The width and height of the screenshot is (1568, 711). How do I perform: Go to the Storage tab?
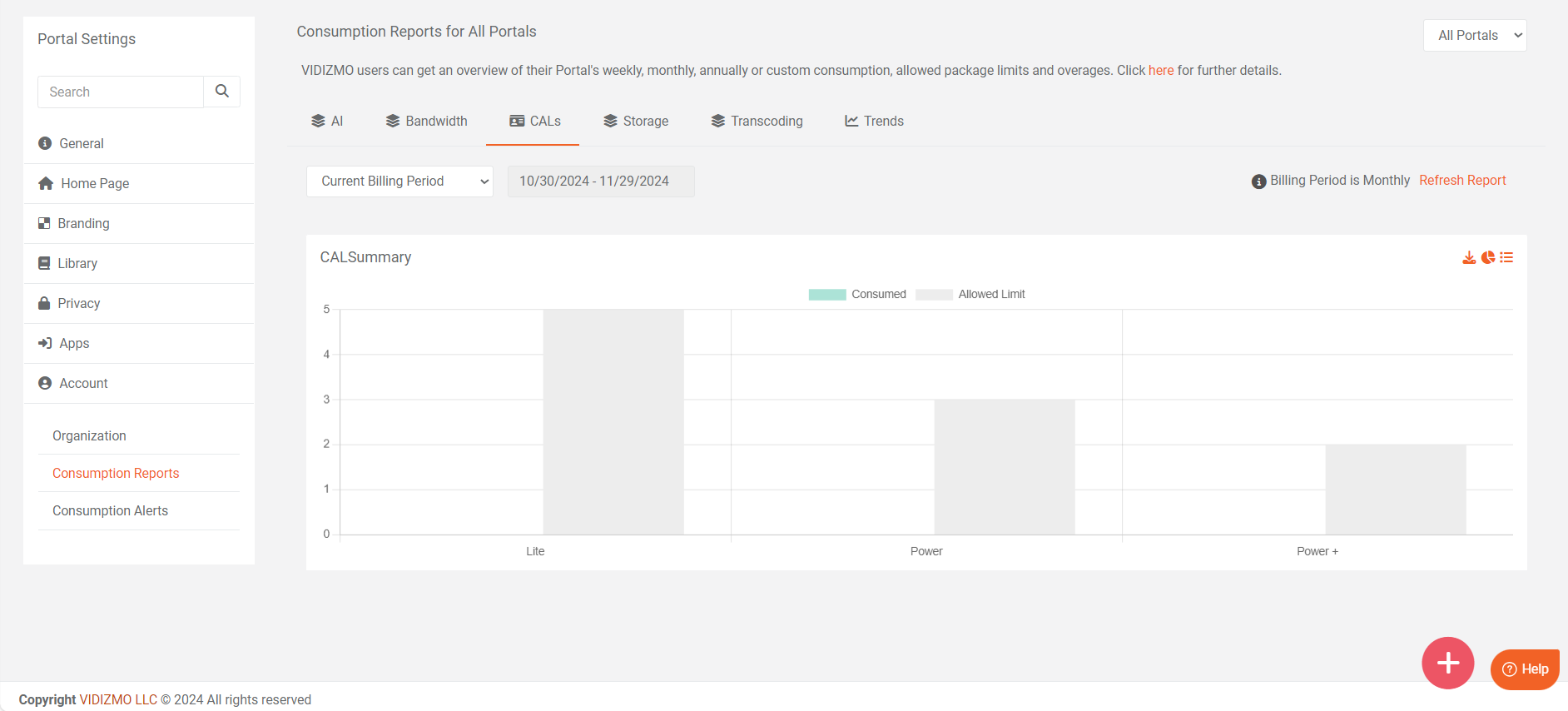tap(636, 122)
